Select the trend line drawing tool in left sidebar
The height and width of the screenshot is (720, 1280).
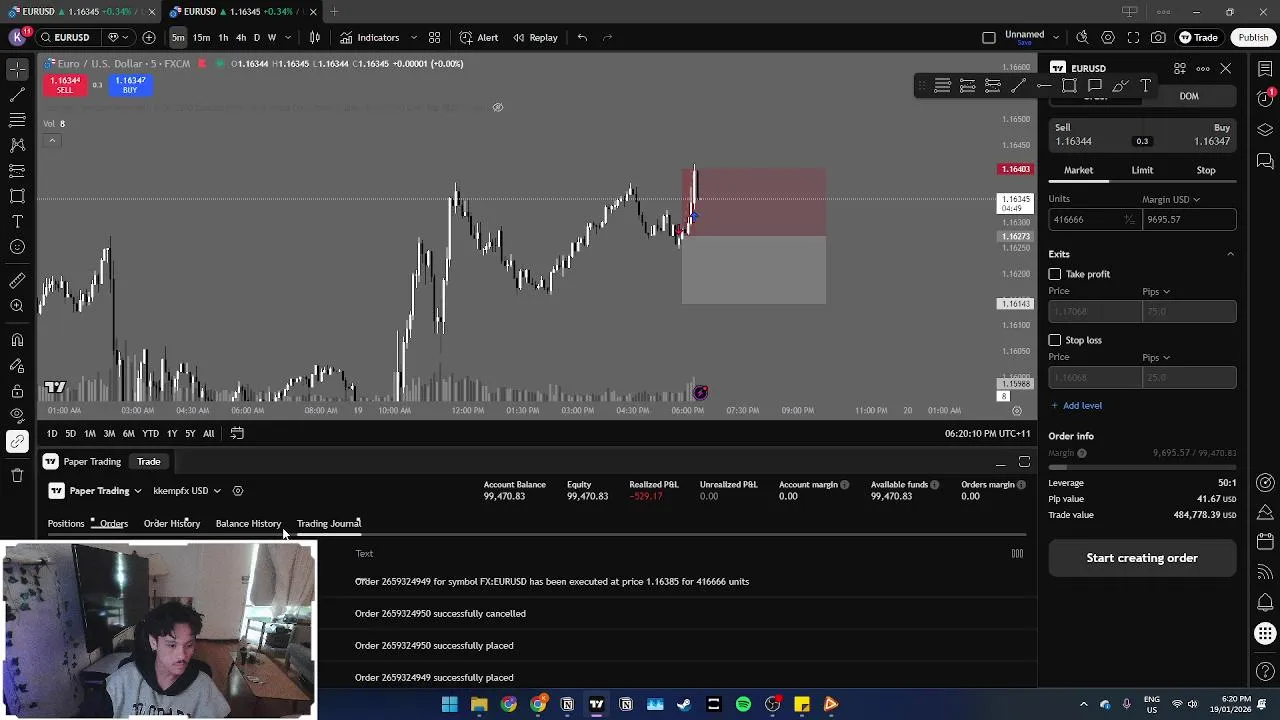pyautogui.click(x=17, y=95)
